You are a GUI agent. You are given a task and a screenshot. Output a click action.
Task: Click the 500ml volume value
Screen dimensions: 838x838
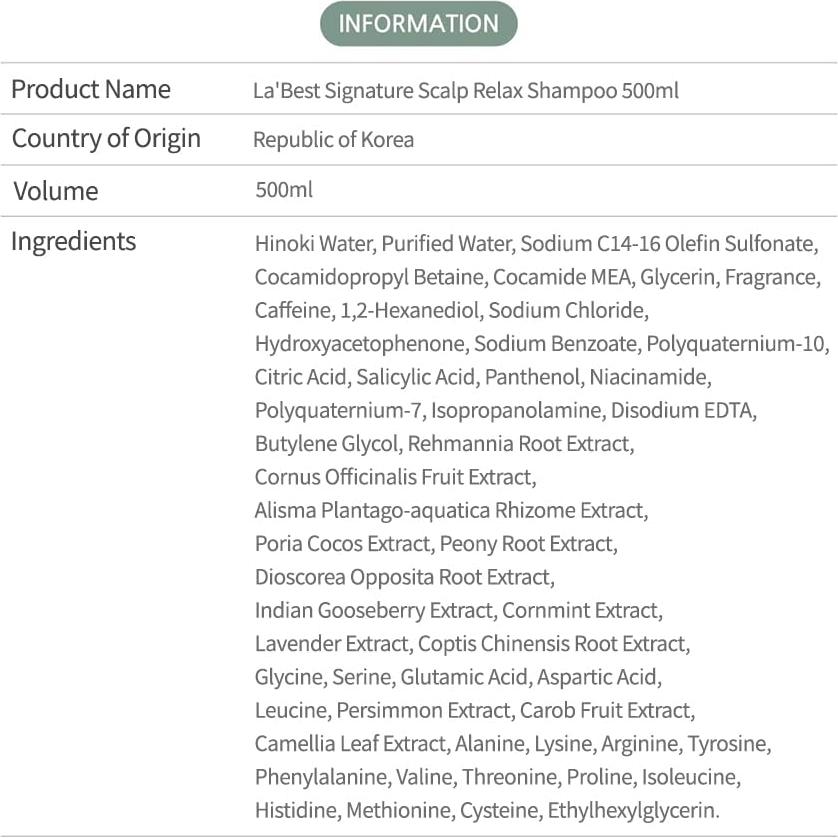coord(284,190)
